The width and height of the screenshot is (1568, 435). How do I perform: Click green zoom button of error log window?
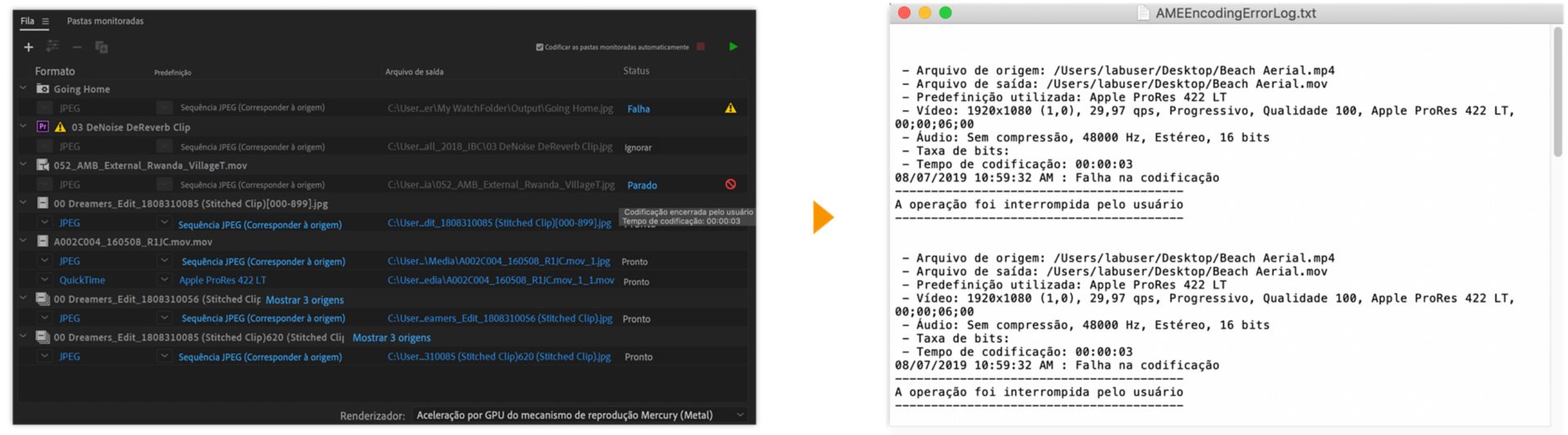tap(945, 12)
